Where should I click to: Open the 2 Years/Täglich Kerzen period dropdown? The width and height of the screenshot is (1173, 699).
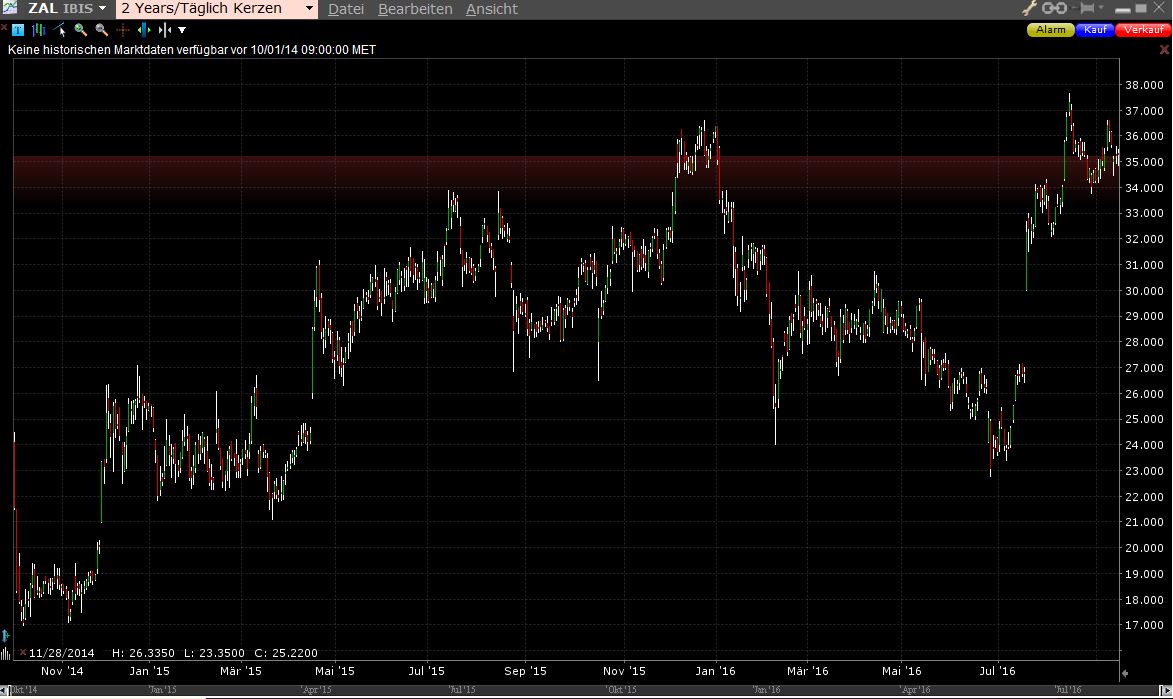point(310,8)
